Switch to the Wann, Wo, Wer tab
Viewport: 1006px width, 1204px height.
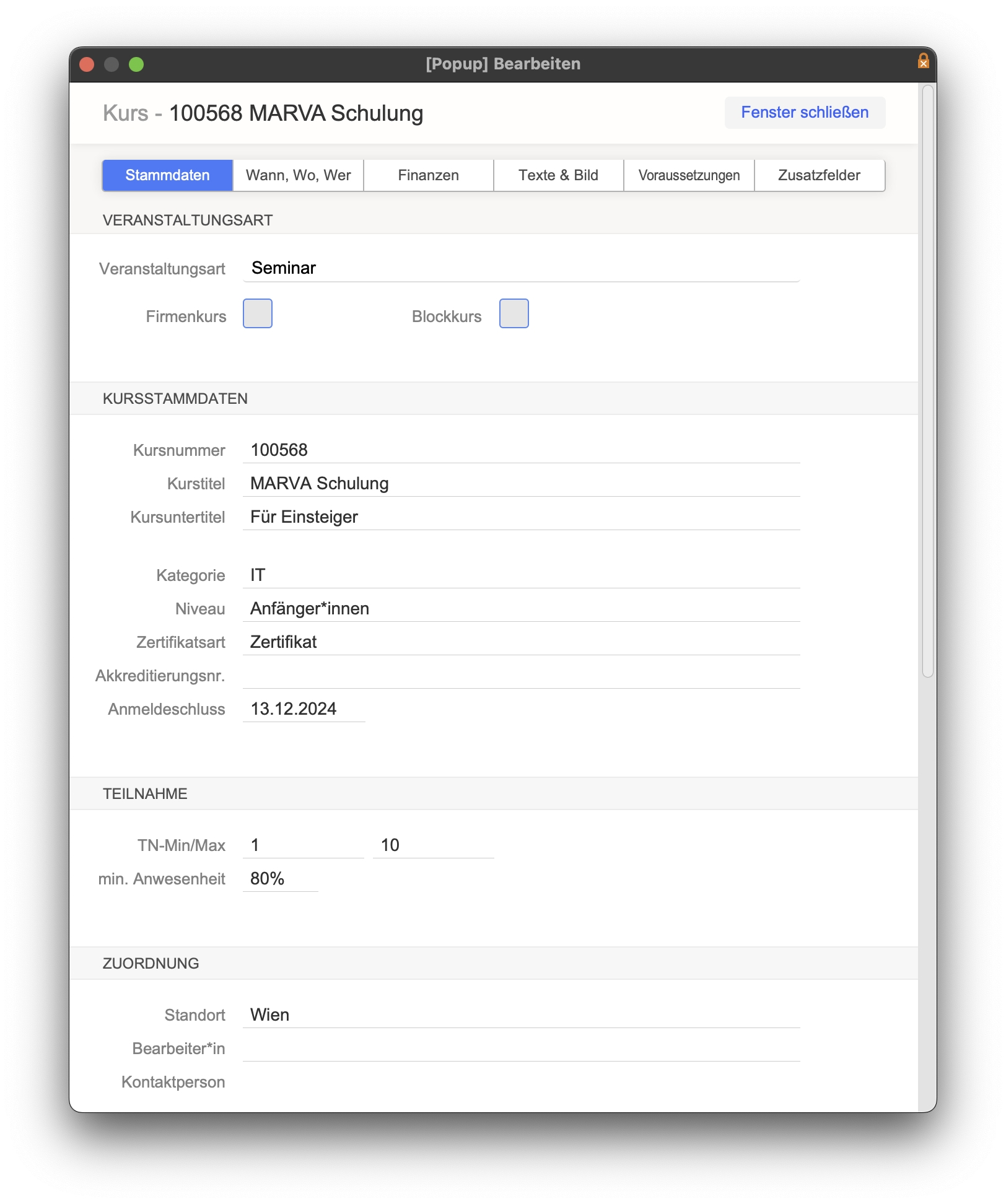pos(298,175)
